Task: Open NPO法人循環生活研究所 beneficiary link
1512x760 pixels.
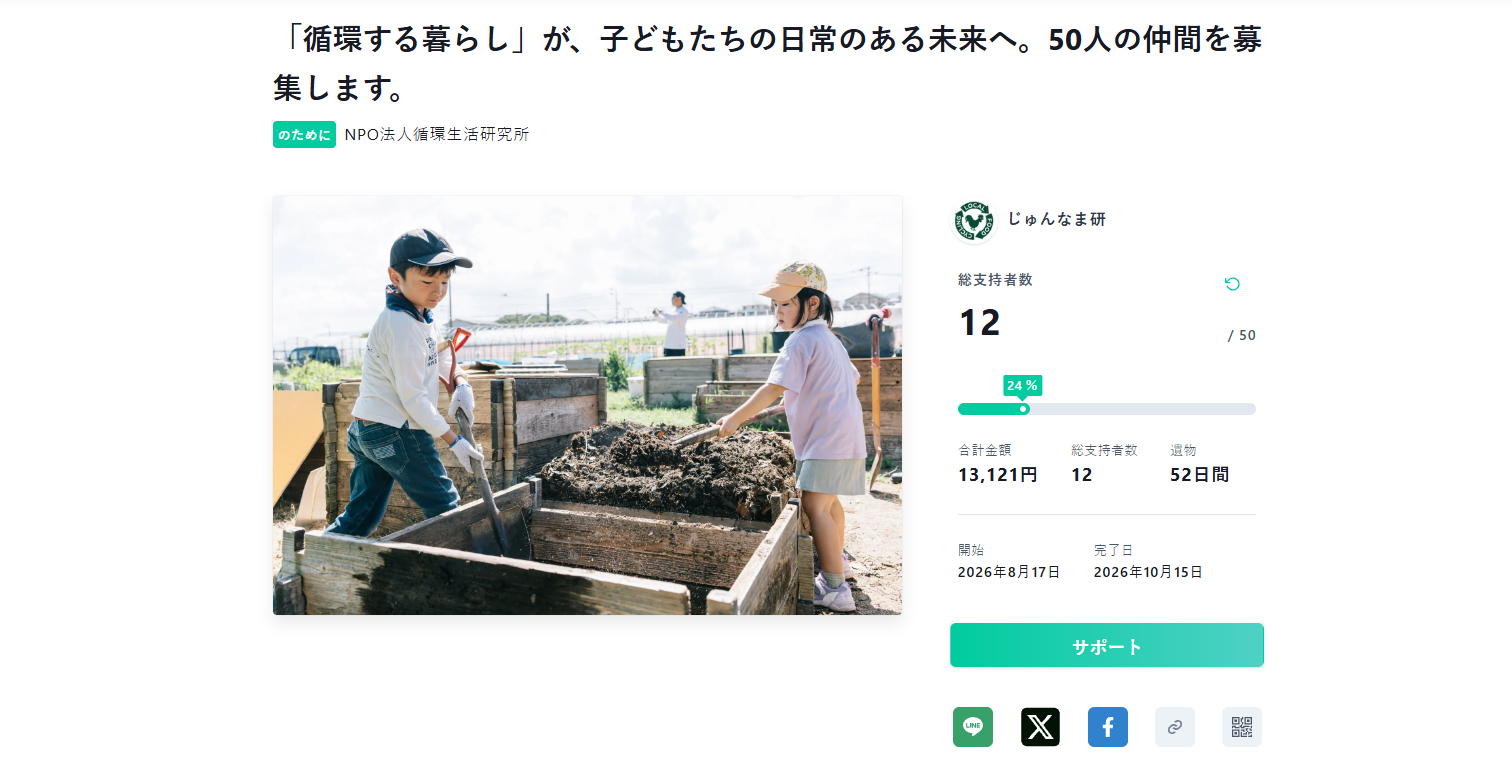Action: tap(437, 134)
